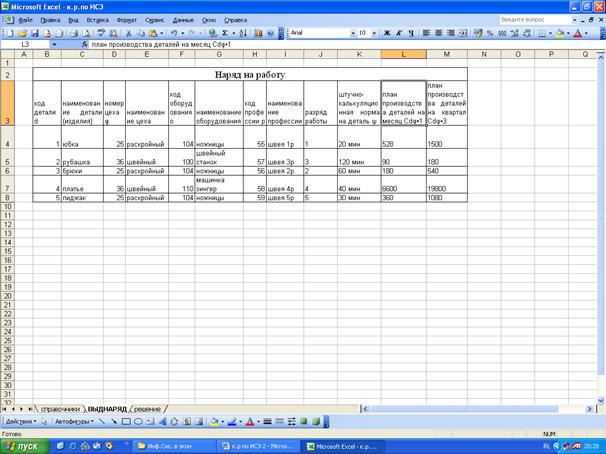
Task: Click the fill color paint bucket in formatting toolbar
Action: (x=560, y=34)
